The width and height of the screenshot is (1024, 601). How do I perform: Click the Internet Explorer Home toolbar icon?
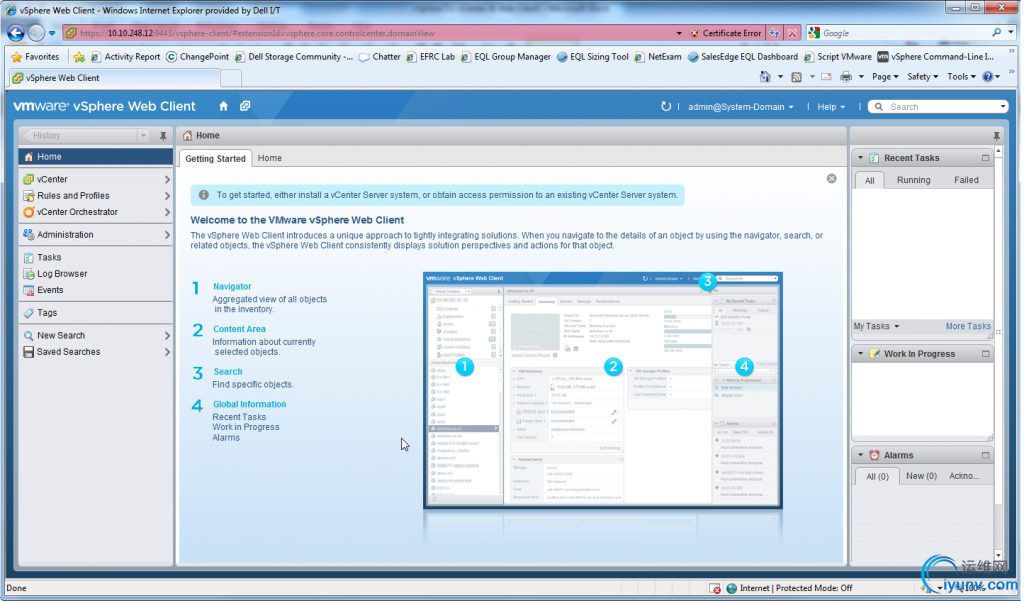click(765, 77)
